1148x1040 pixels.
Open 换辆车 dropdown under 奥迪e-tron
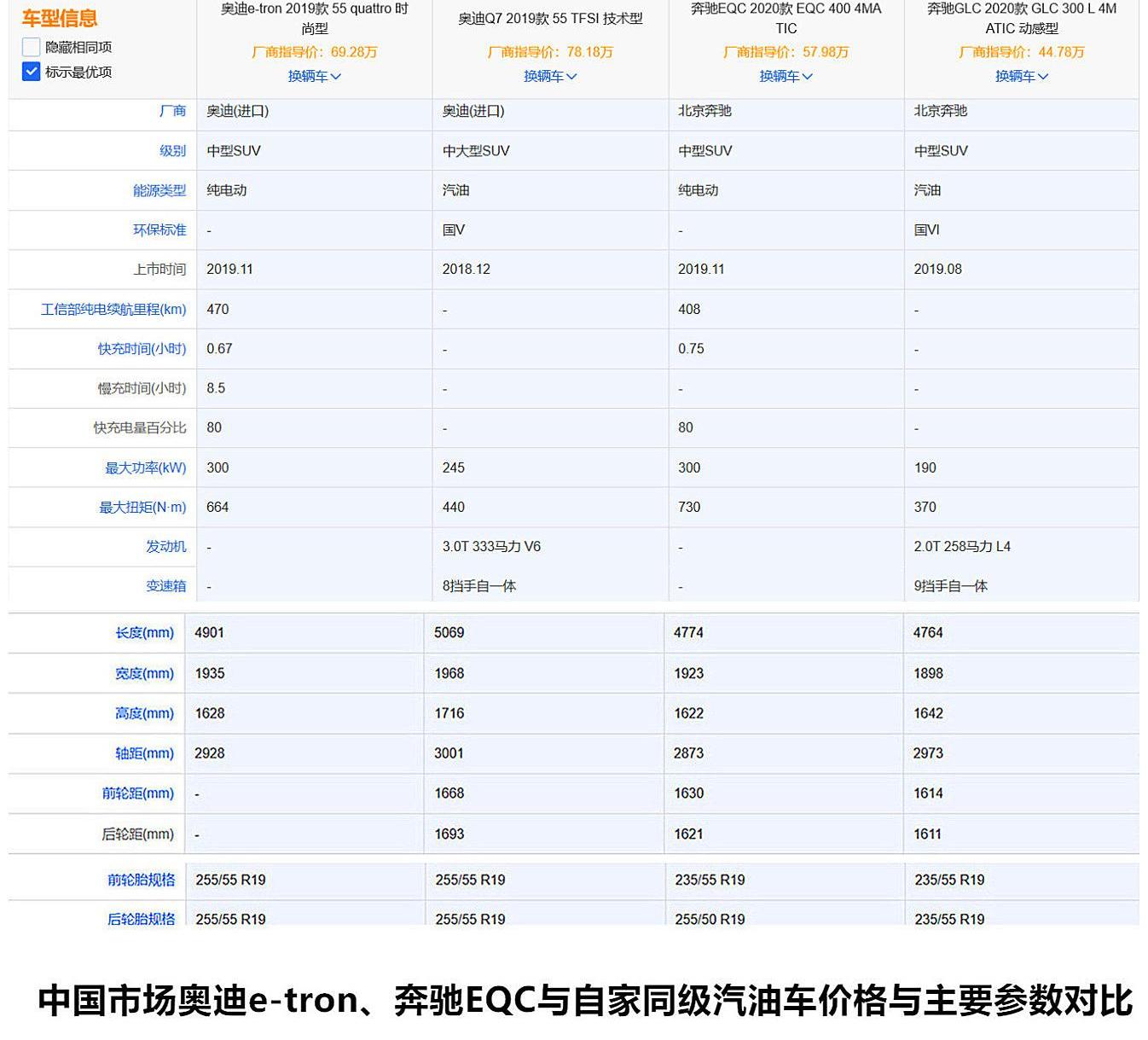(x=314, y=76)
